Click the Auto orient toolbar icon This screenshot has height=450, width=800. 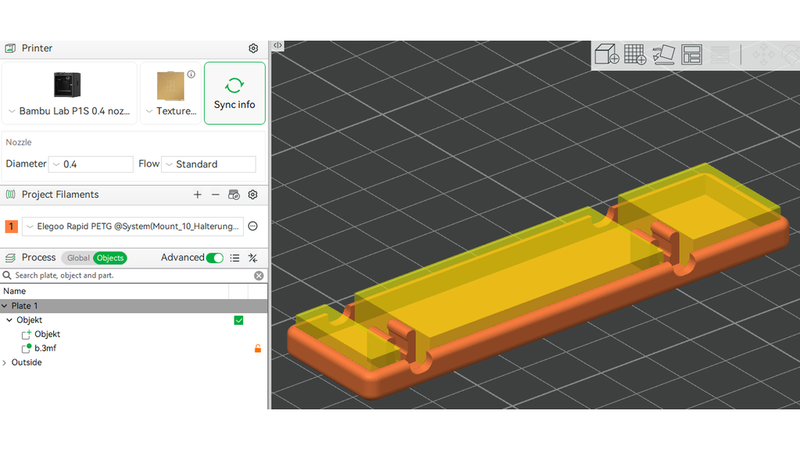(x=663, y=54)
